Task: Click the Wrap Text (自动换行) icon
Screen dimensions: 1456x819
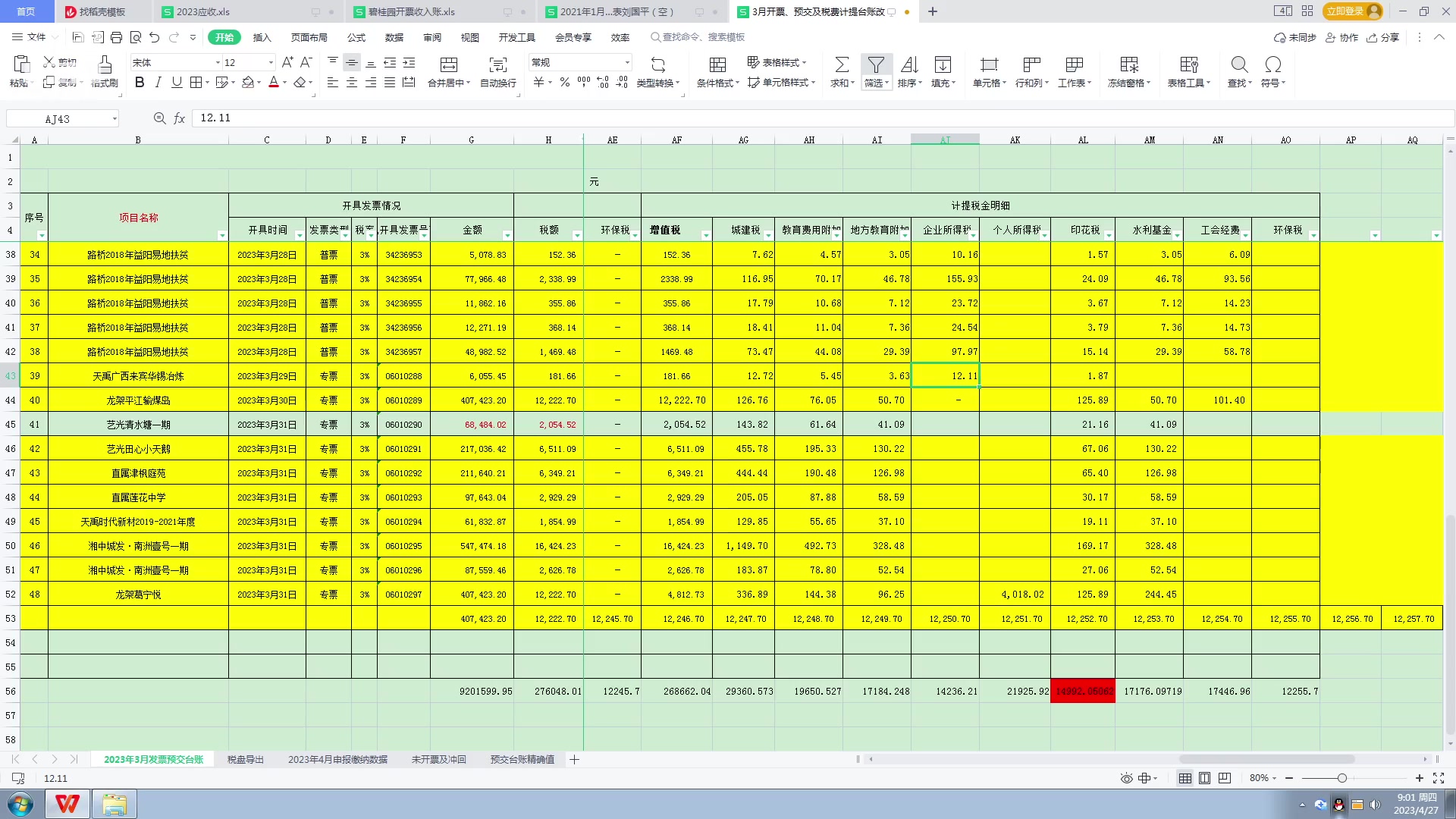Action: coord(497,64)
